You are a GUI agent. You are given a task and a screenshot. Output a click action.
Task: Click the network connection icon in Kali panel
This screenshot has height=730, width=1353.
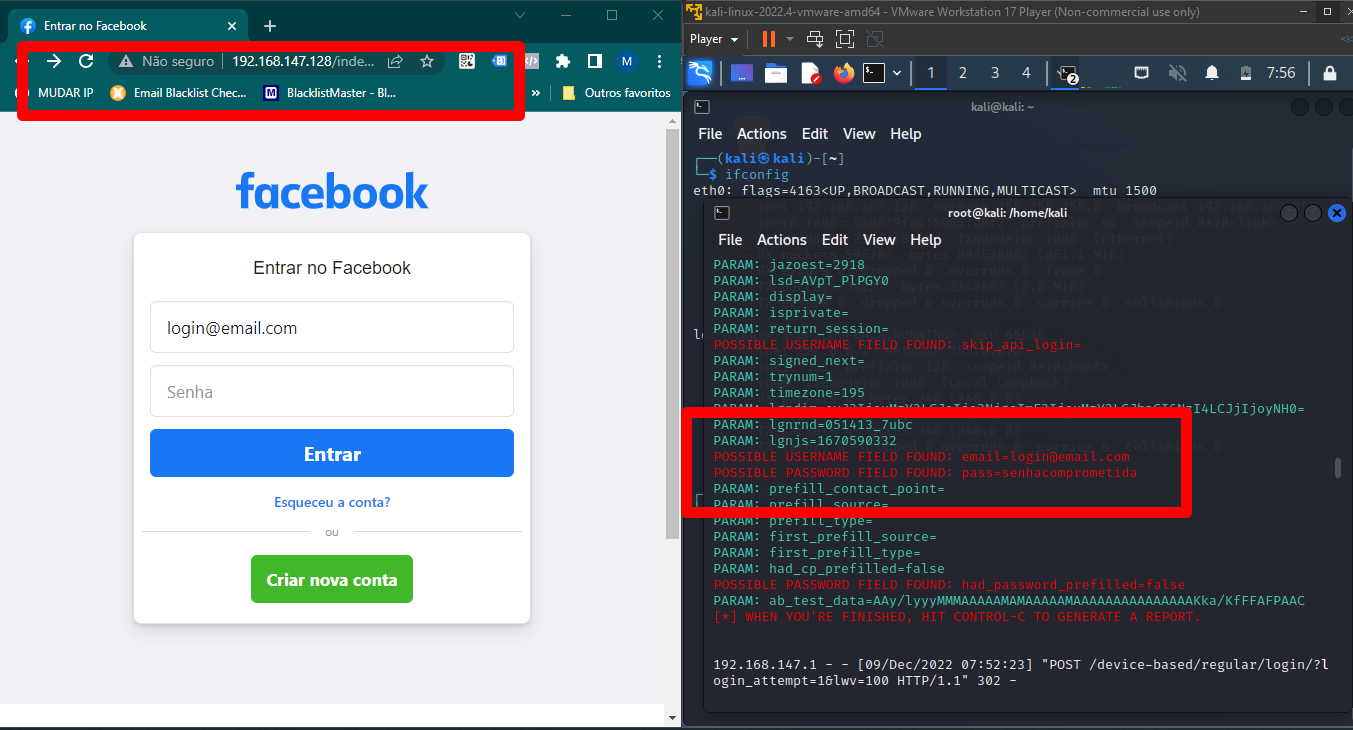1141,73
